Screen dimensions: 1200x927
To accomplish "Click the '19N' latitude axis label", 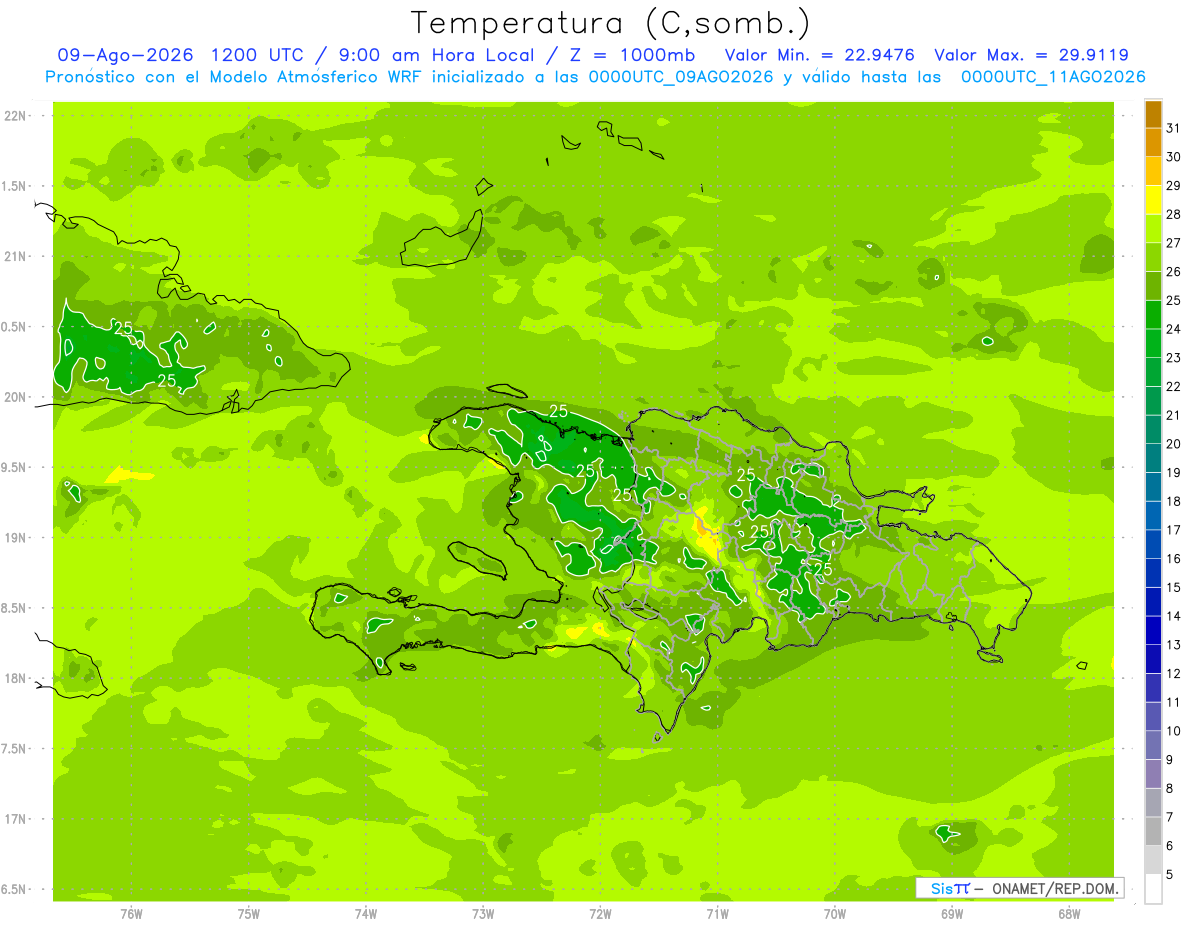I will click(x=16, y=538).
